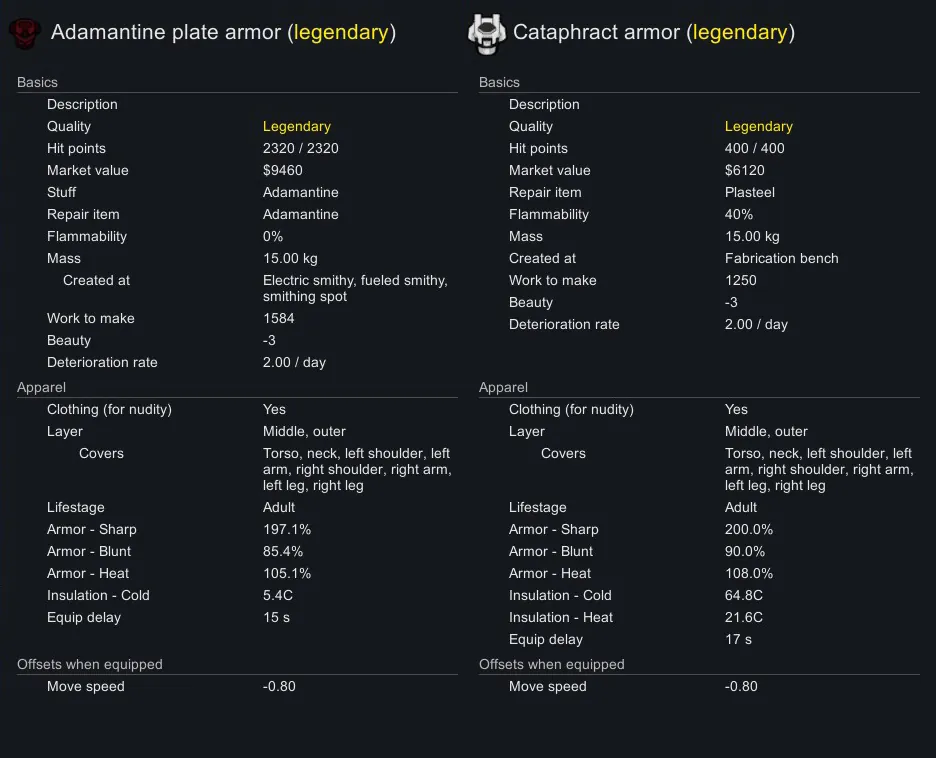Click Cataphract armor's Move speed -0.80 row
The height and width of the screenshot is (758, 936).
pyautogui.click(x=699, y=687)
